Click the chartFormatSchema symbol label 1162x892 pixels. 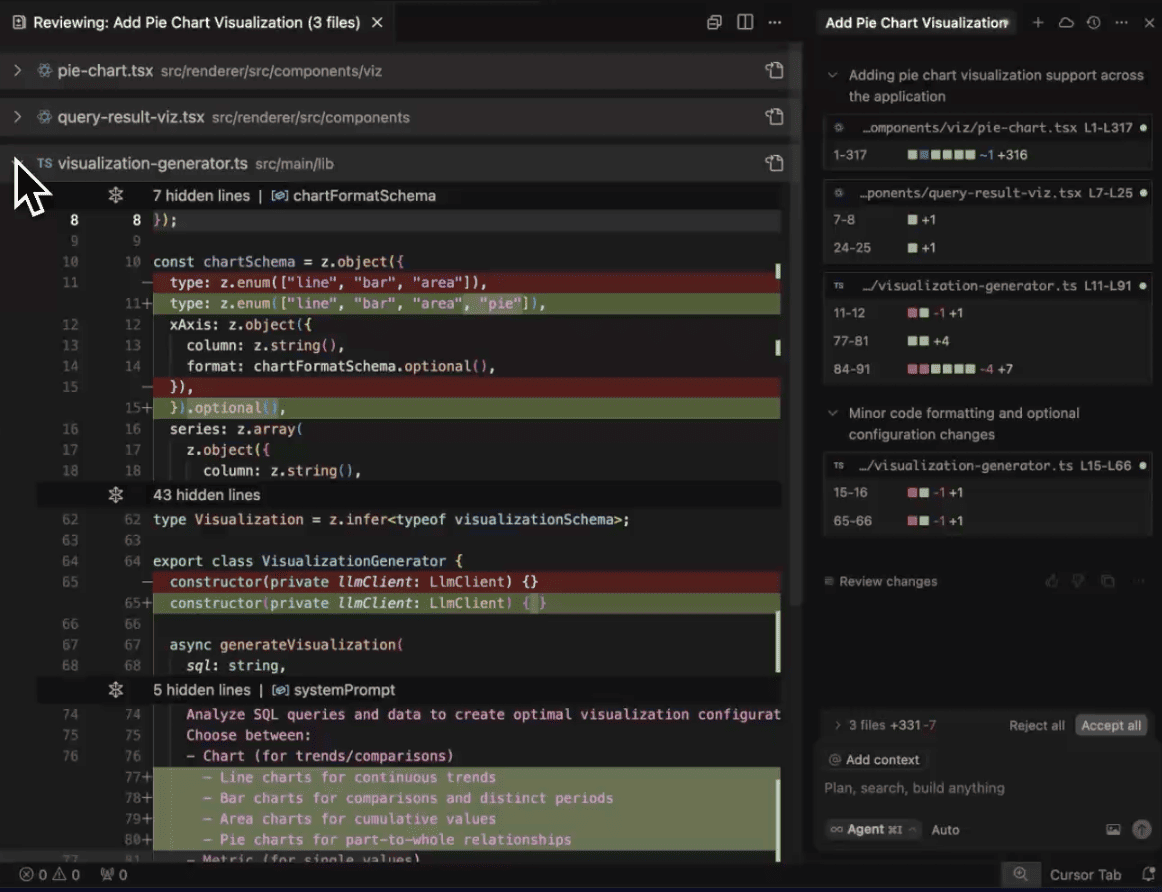click(364, 196)
